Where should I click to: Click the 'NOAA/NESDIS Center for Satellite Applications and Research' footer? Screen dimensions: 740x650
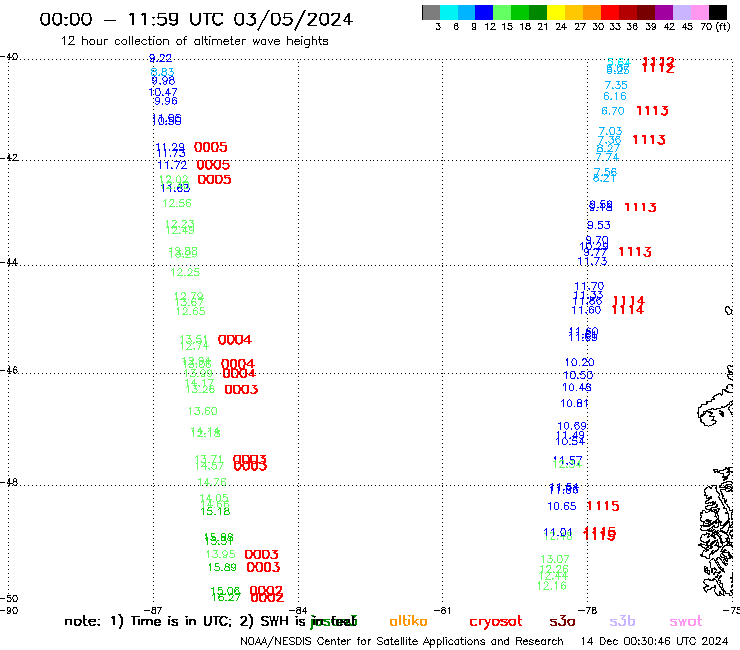click(x=402, y=641)
